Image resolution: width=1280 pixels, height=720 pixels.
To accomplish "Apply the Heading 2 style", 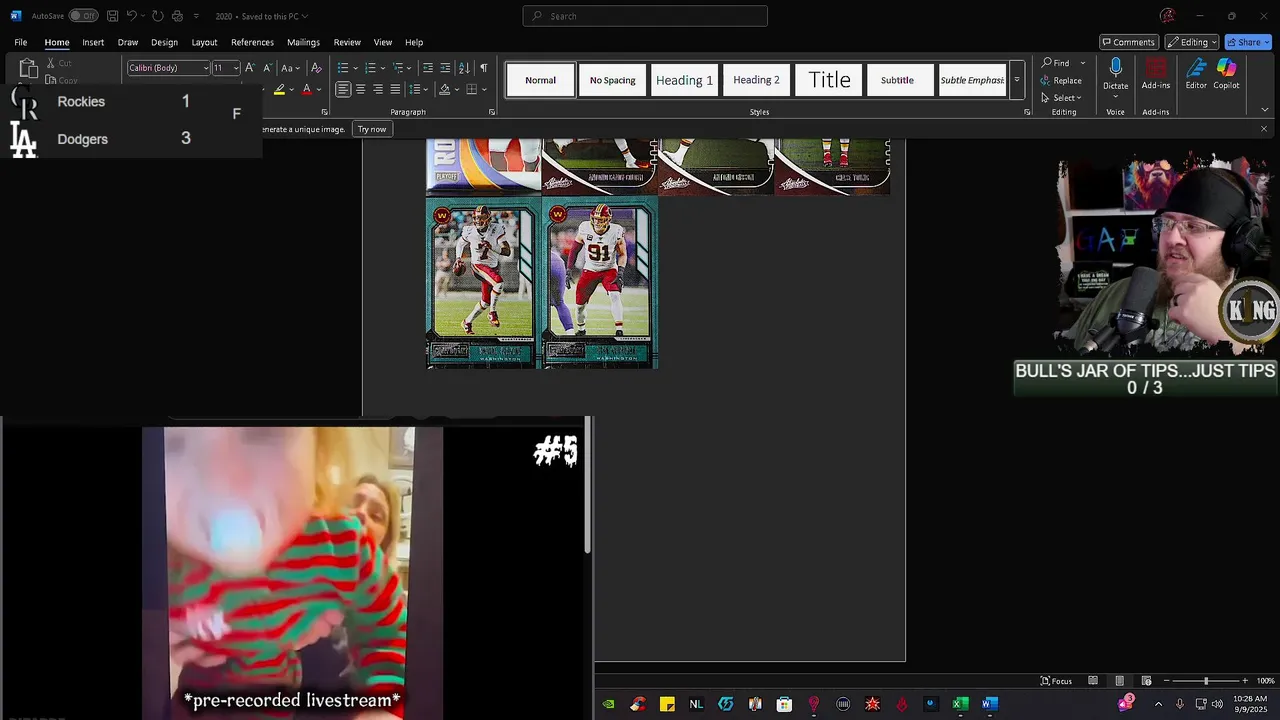I will (756, 80).
